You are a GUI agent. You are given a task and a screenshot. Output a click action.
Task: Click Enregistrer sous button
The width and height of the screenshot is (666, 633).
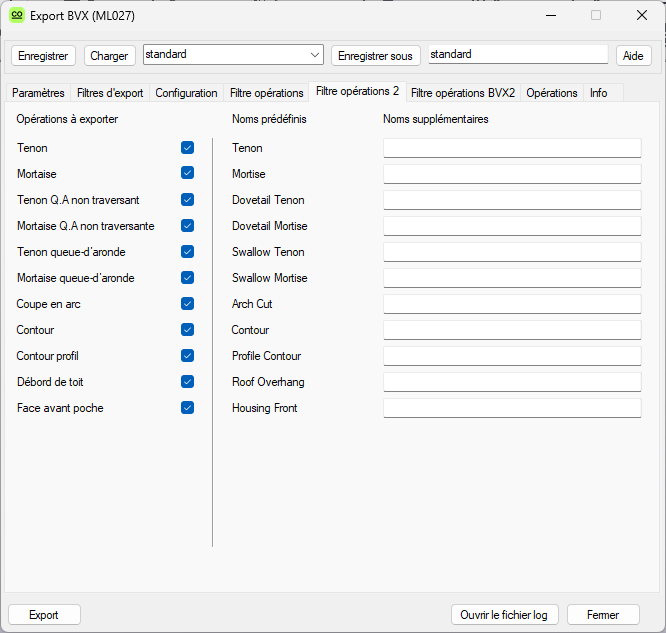375,56
